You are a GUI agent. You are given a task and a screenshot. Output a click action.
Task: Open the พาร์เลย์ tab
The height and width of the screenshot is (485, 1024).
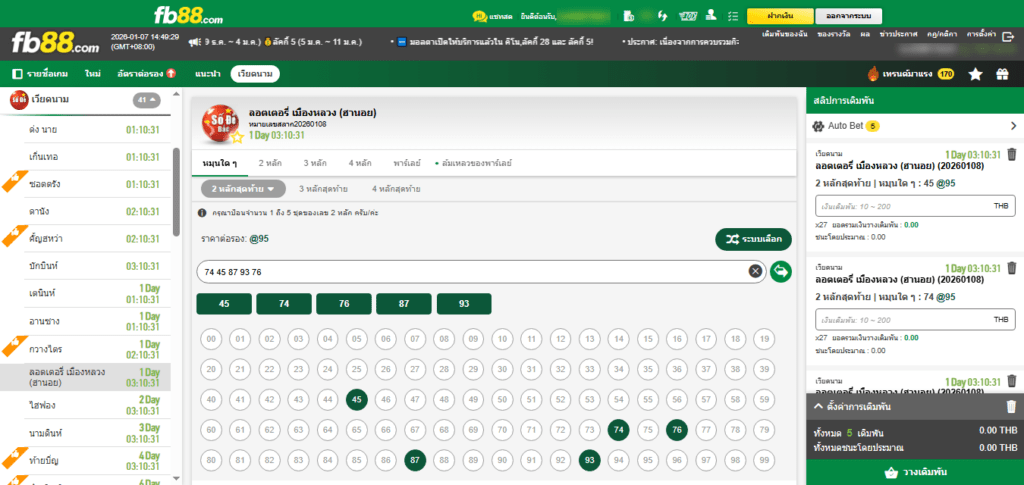[x=407, y=163]
